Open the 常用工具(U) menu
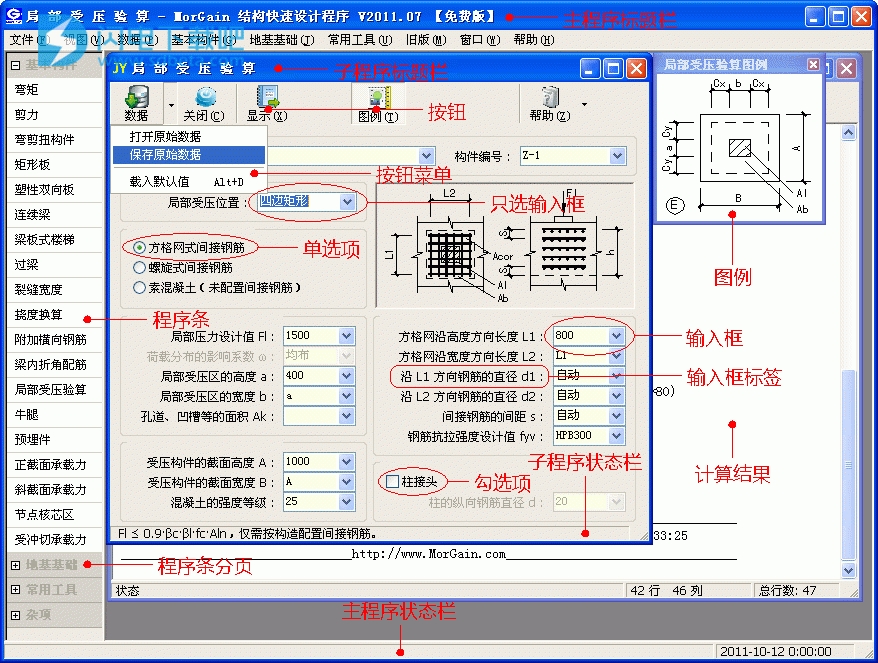Viewport: 878px width, 663px height. (x=360, y=40)
